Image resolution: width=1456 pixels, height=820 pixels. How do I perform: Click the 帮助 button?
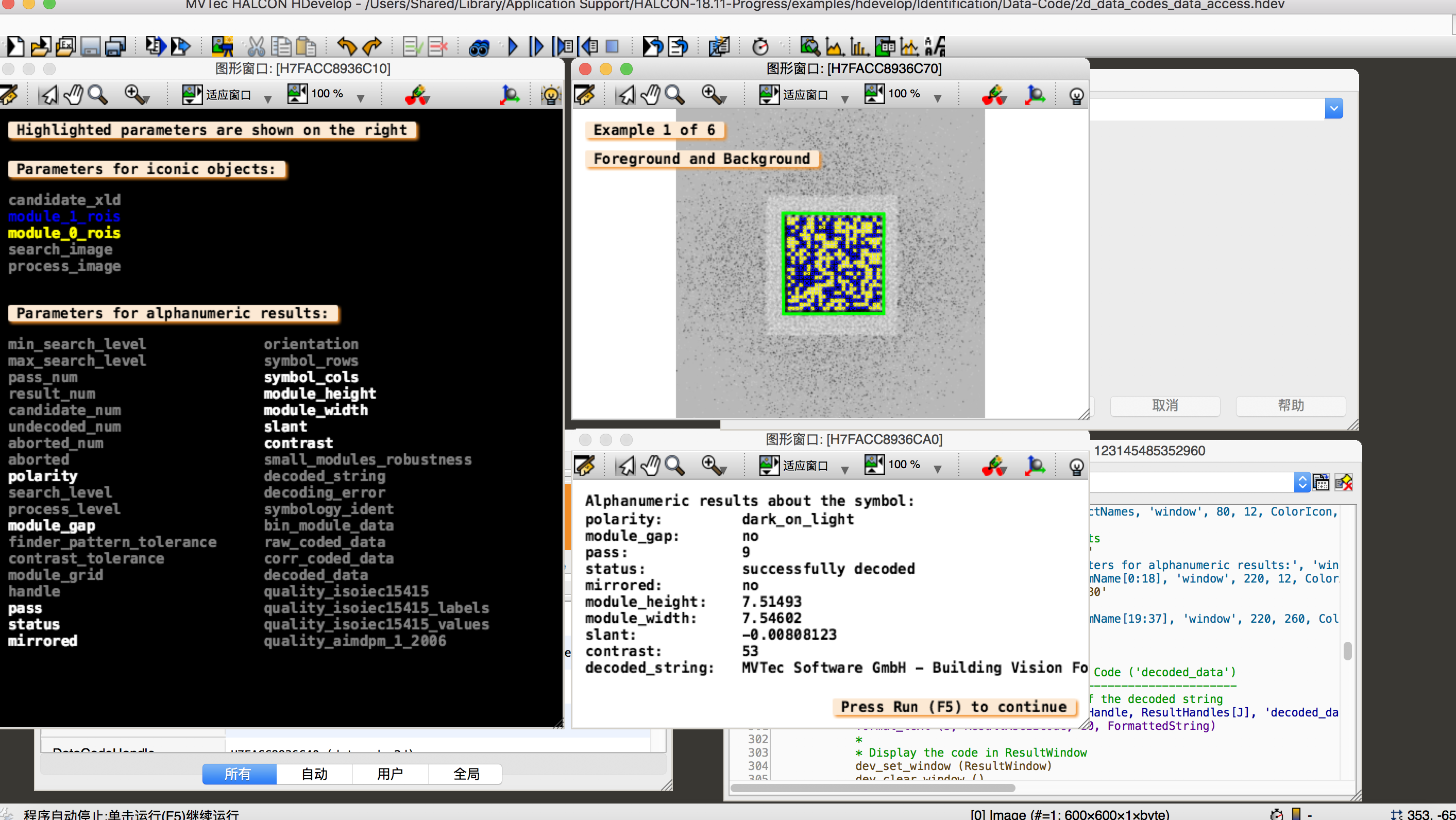(x=1291, y=405)
